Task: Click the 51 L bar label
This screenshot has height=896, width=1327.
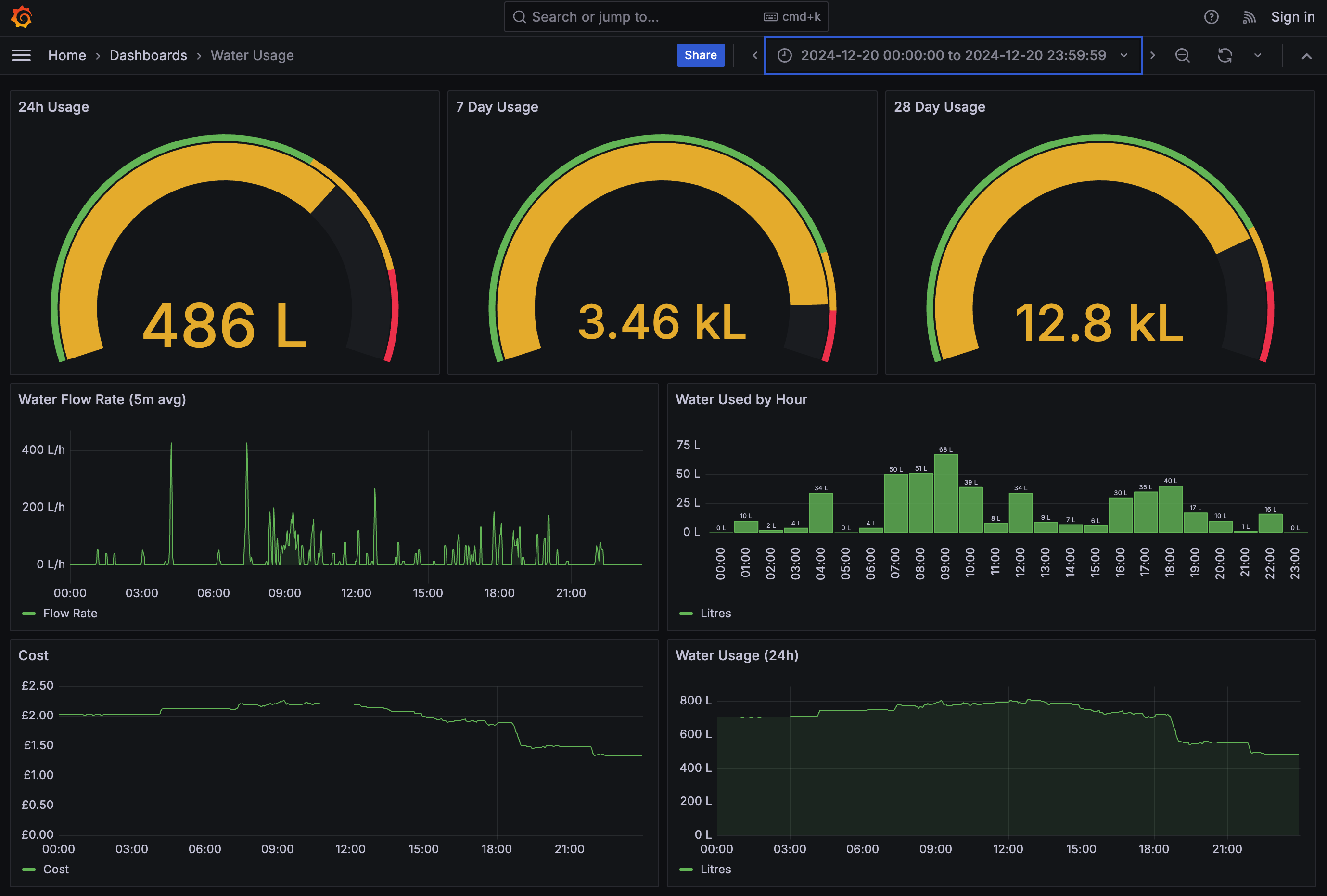Action: [x=921, y=468]
